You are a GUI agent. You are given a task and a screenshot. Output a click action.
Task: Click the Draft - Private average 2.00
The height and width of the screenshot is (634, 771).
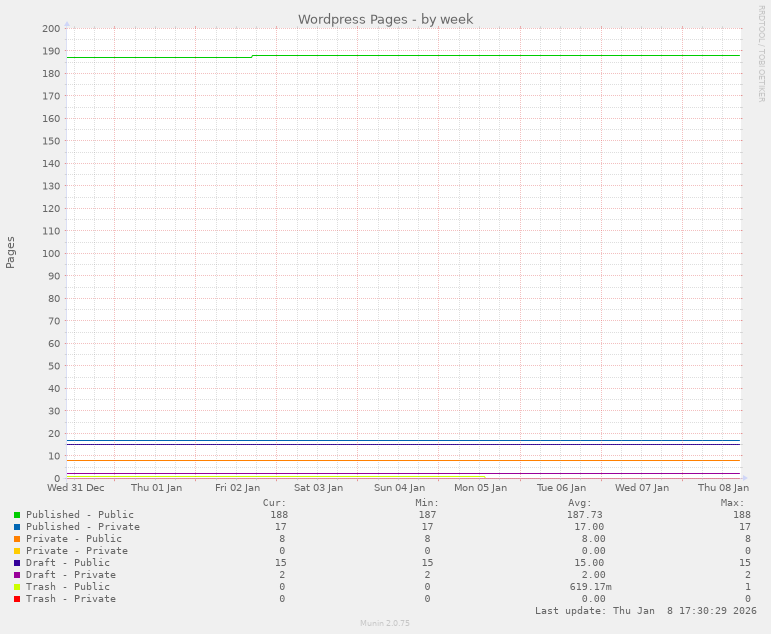click(593, 574)
